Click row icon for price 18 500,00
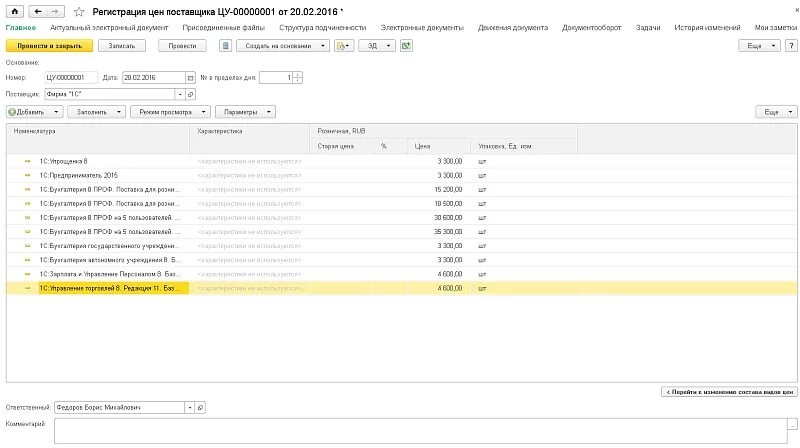The width and height of the screenshot is (800, 448). pyautogui.click(x=28, y=204)
